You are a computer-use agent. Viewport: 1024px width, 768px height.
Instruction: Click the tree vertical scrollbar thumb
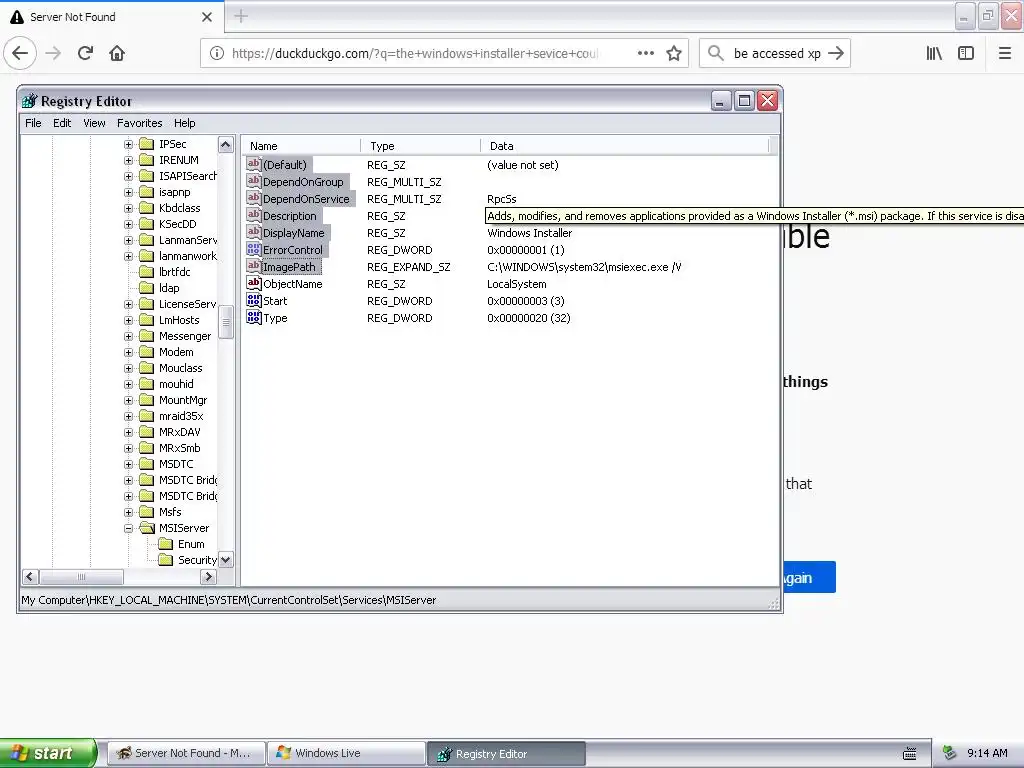pos(226,322)
